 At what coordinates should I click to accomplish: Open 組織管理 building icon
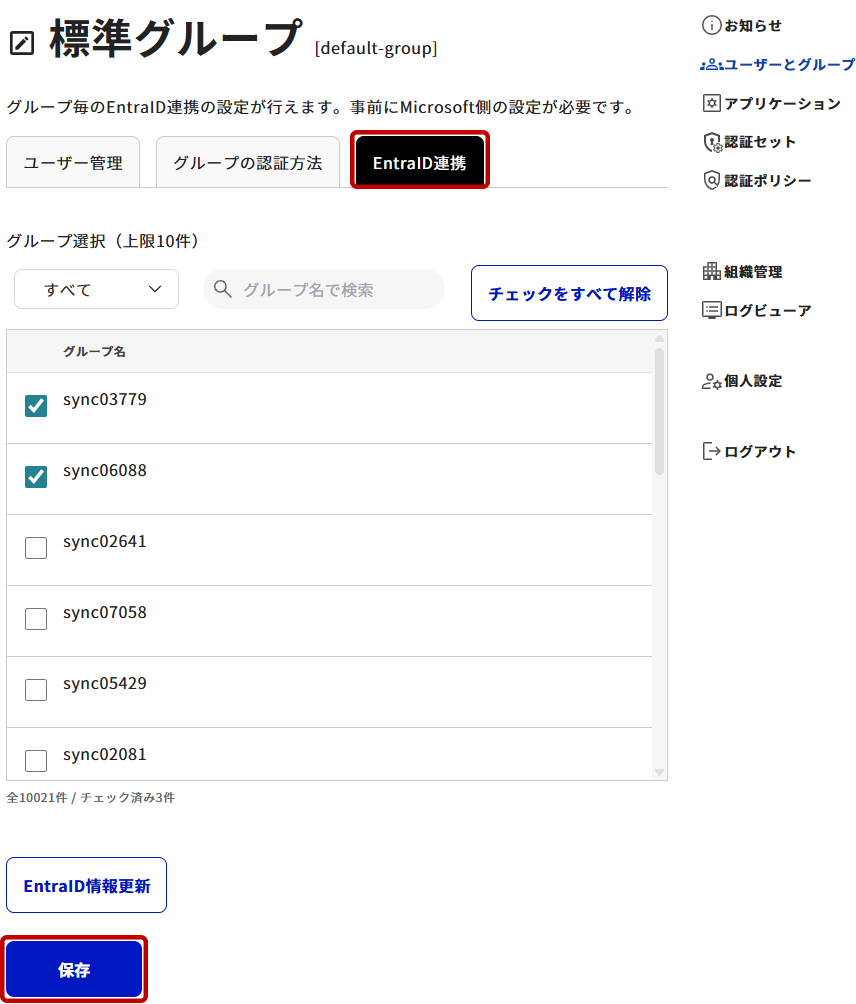(711, 271)
